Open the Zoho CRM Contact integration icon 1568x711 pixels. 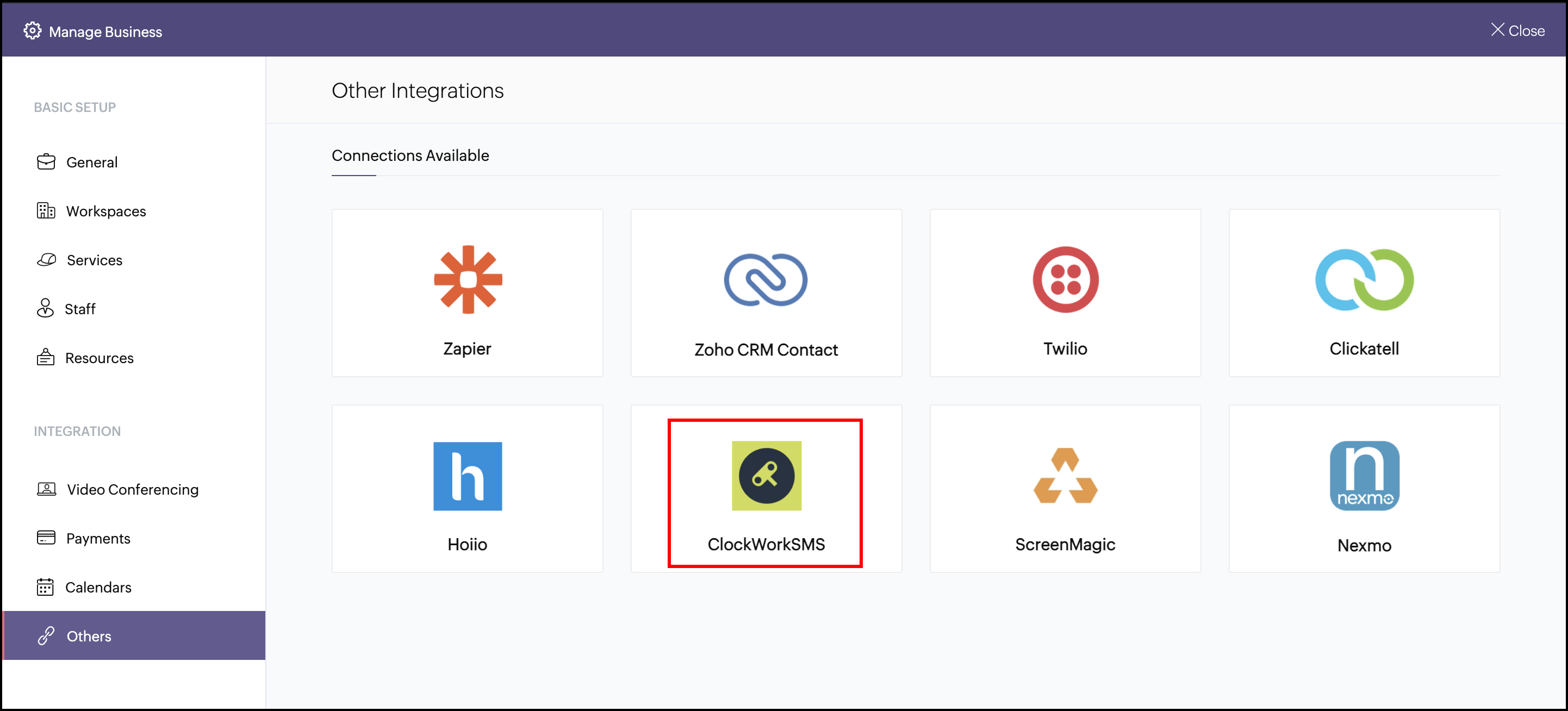click(x=765, y=279)
